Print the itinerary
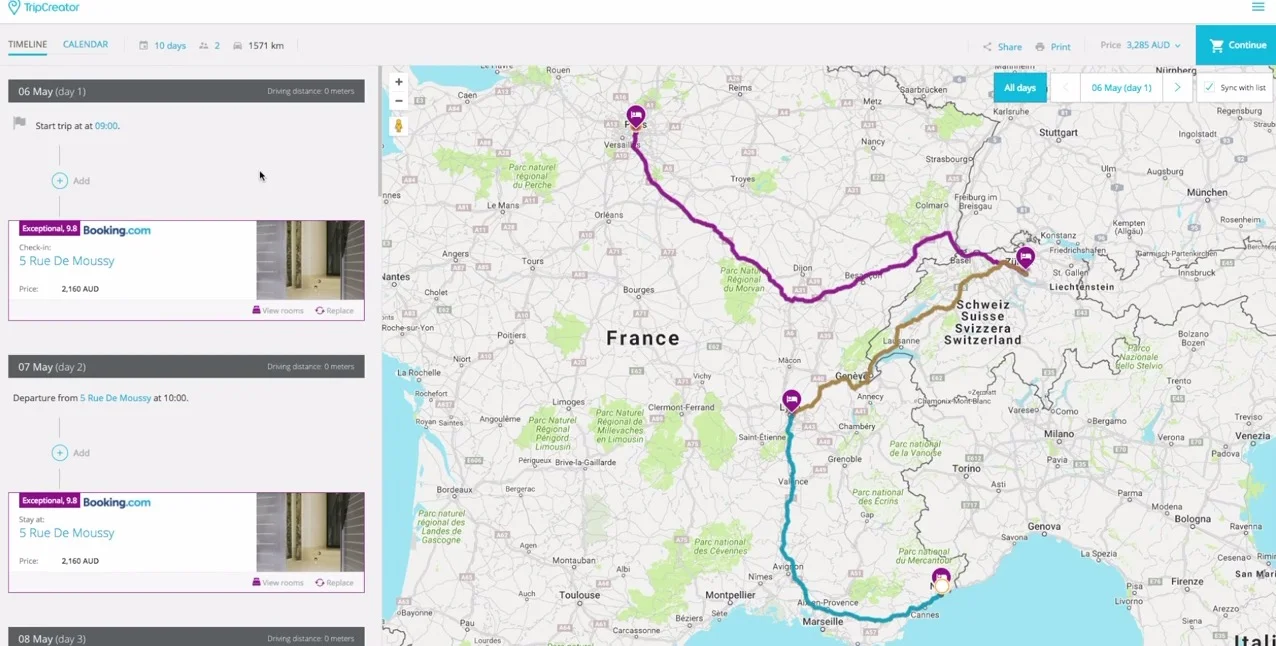Image resolution: width=1276 pixels, height=646 pixels. pyautogui.click(x=1053, y=47)
